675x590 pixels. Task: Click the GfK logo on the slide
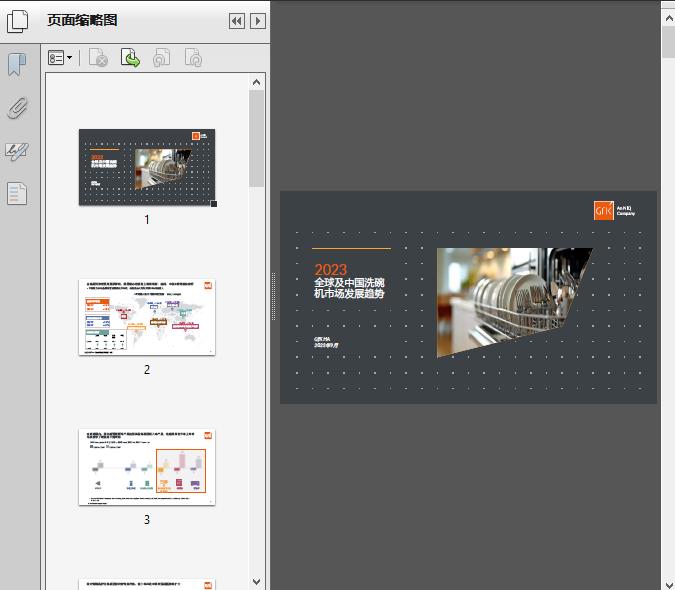[x=604, y=210]
